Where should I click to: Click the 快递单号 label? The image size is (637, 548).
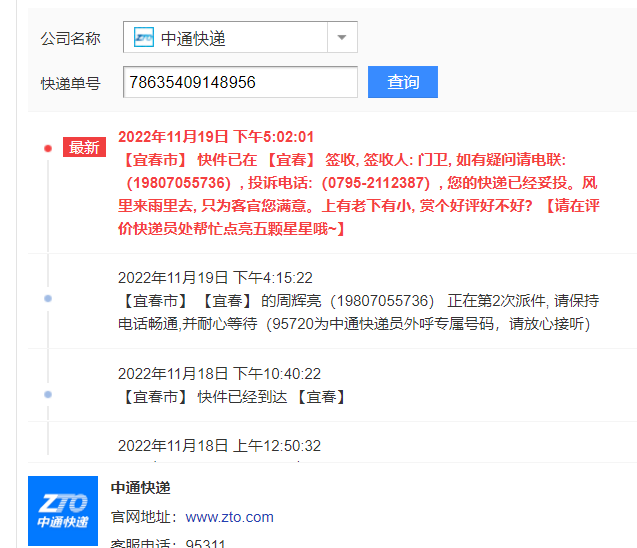pos(70,84)
